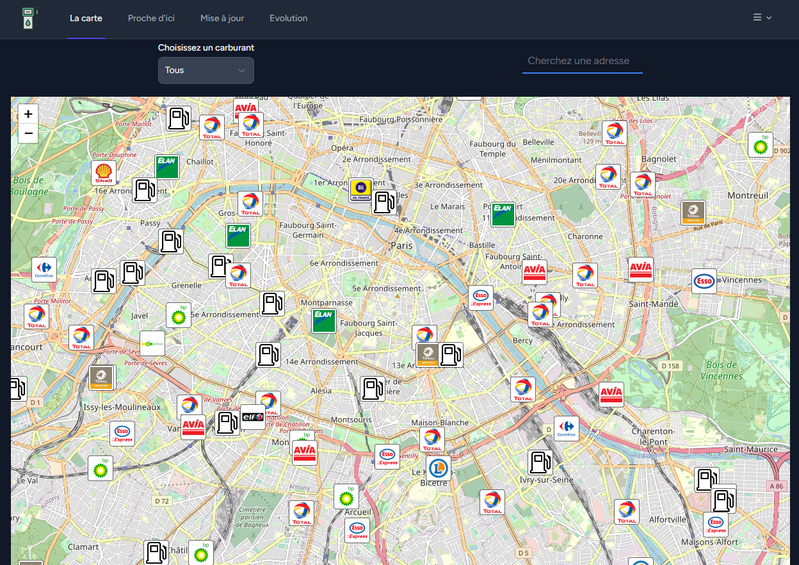Viewport: 799px width, 565px height.
Task: Select the Leclerc marker near Bicêtre
Action: click(438, 468)
